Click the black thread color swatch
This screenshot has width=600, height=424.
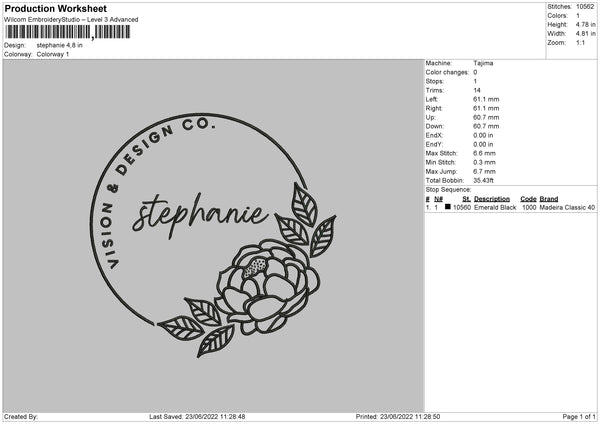click(448, 207)
